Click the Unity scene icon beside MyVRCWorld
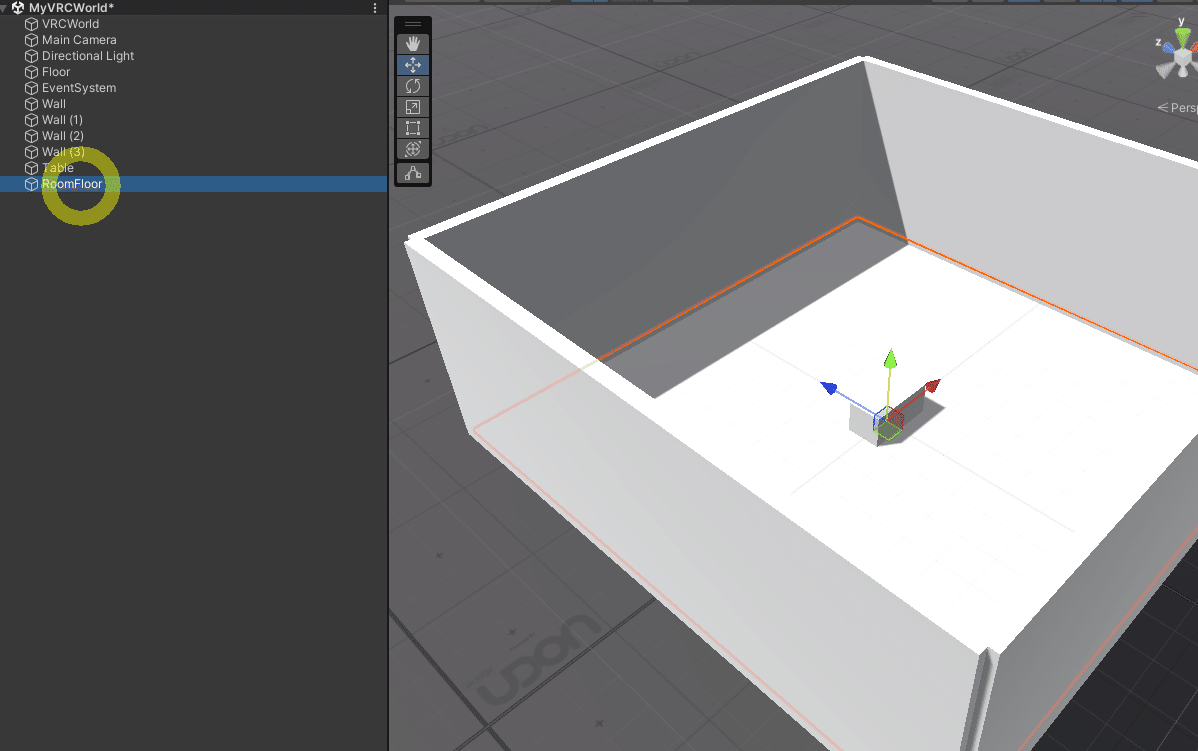 pyautogui.click(x=18, y=8)
